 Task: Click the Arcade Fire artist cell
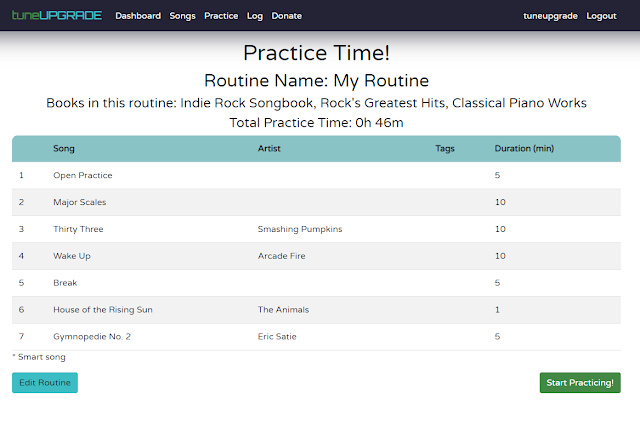point(282,256)
